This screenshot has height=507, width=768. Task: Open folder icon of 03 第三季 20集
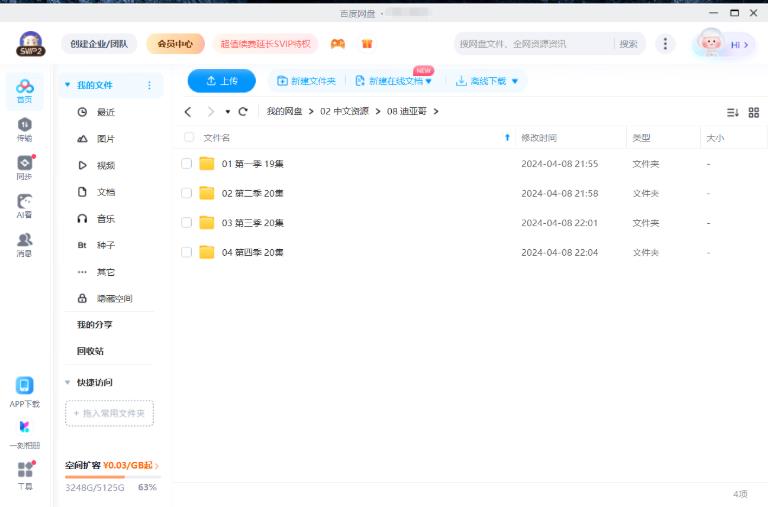(x=207, y=223)
